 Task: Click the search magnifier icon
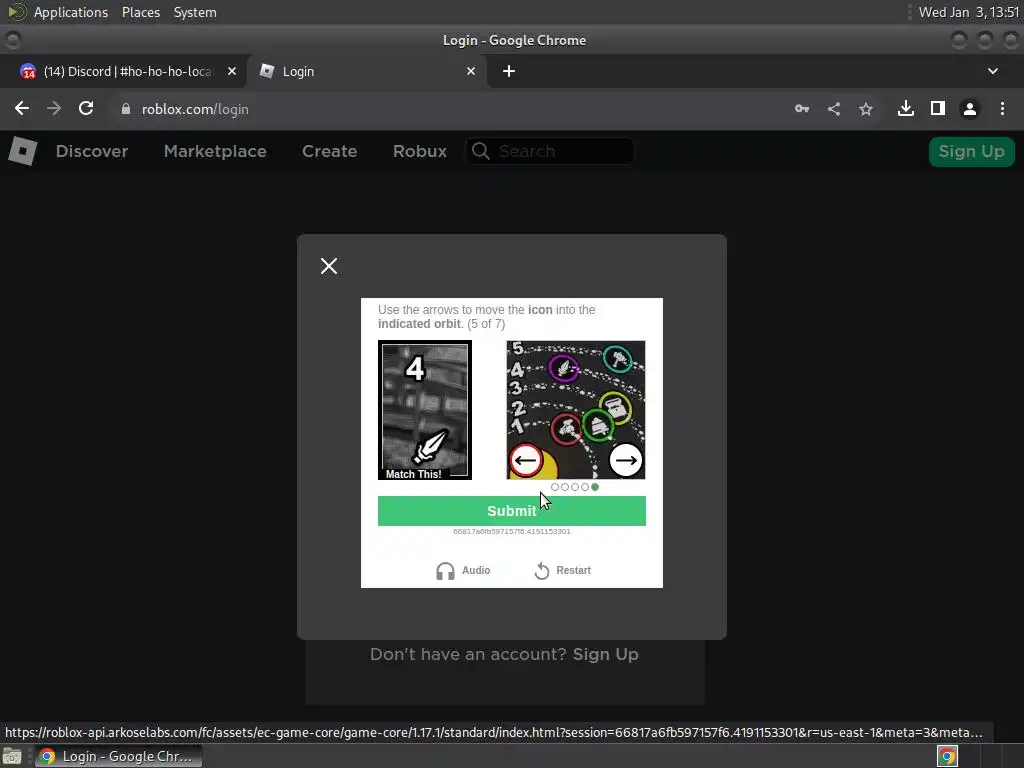[481, 151]
